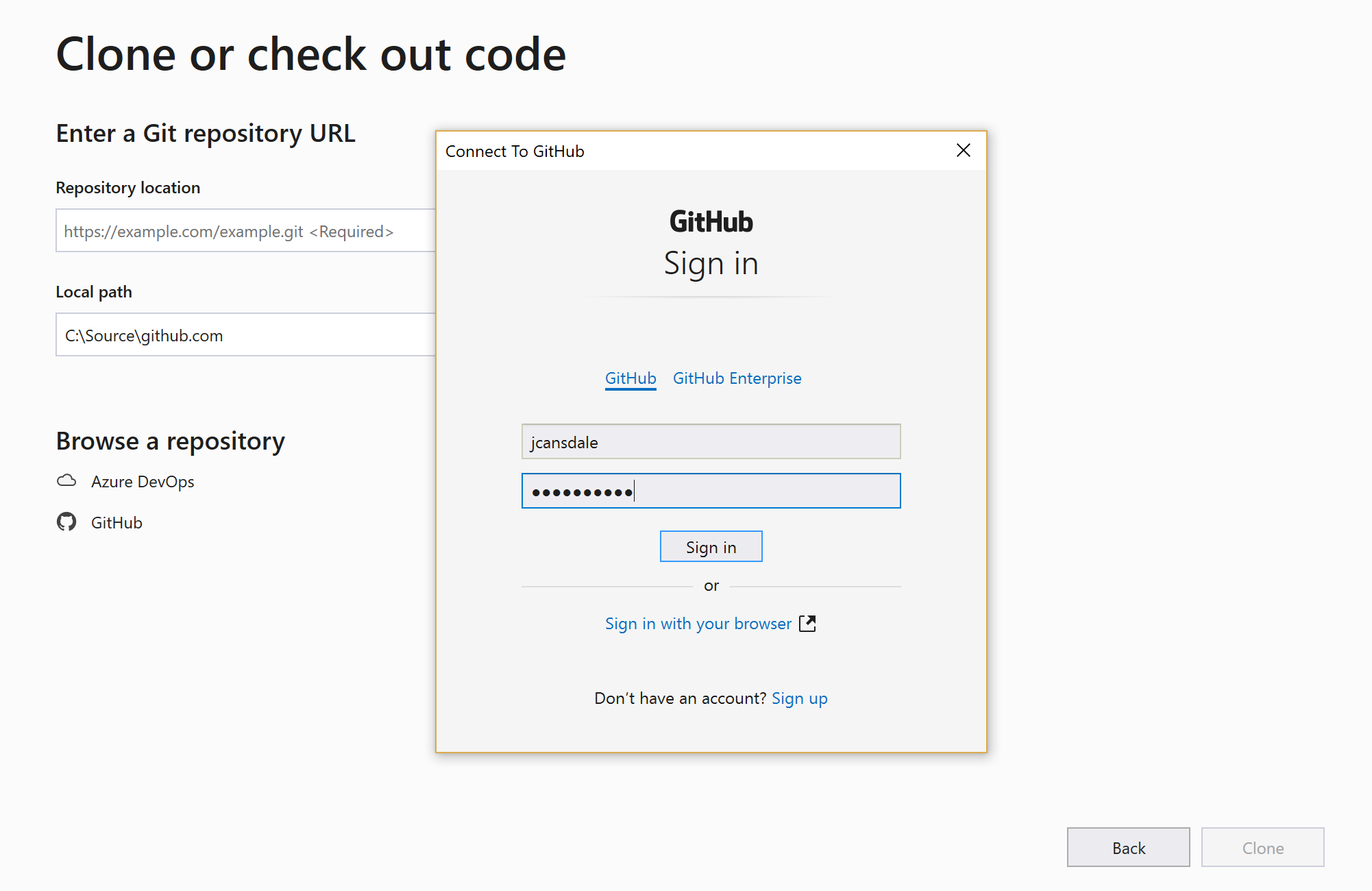The width and height of the screenshot is (1372, 891).
Task: Close the Connect To GitHub dialog
Action: (x=963, y=150)
